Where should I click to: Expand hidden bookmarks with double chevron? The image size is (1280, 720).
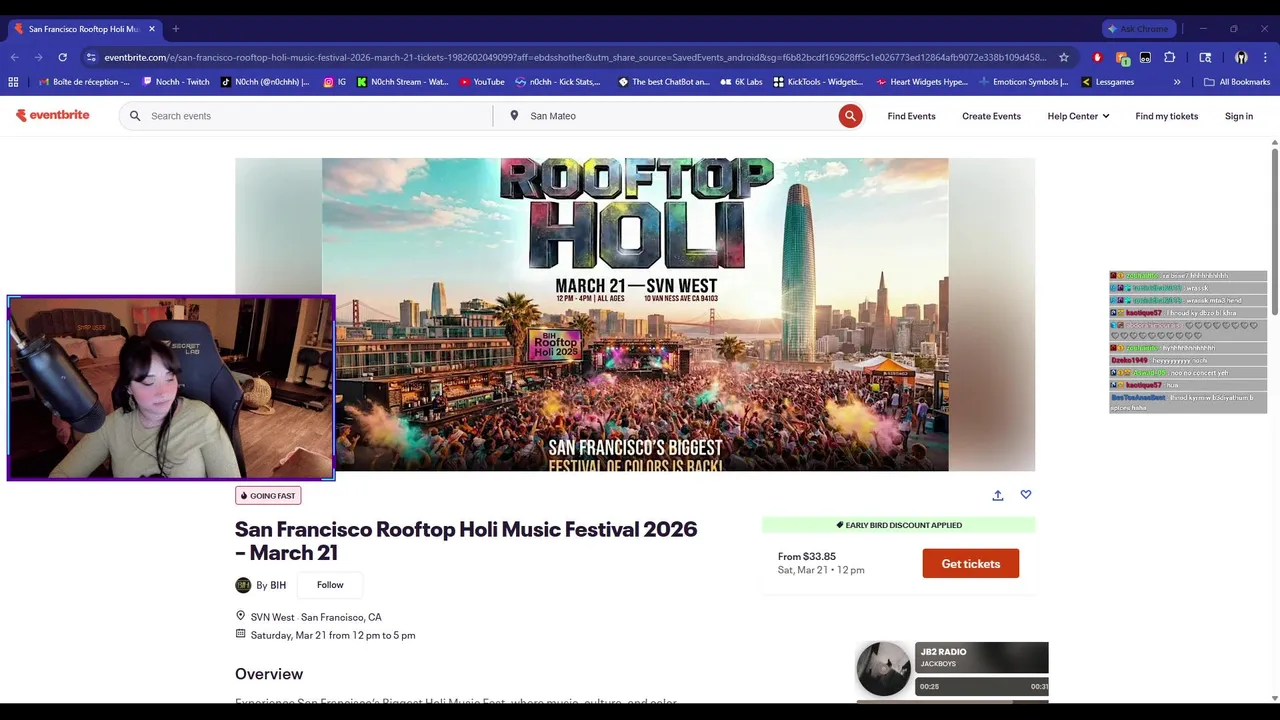(x=1177, y=82)
